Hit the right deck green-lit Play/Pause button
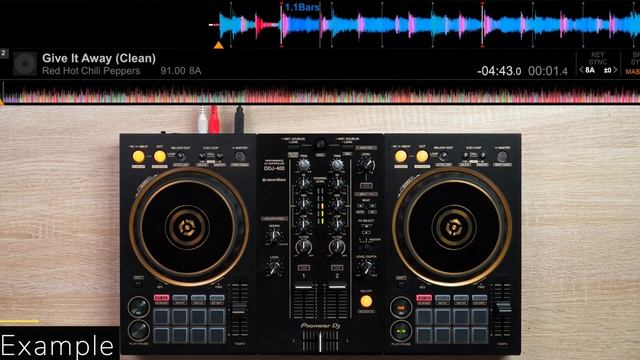This screenshot has height=360, width=640. [x=401, y=331]
